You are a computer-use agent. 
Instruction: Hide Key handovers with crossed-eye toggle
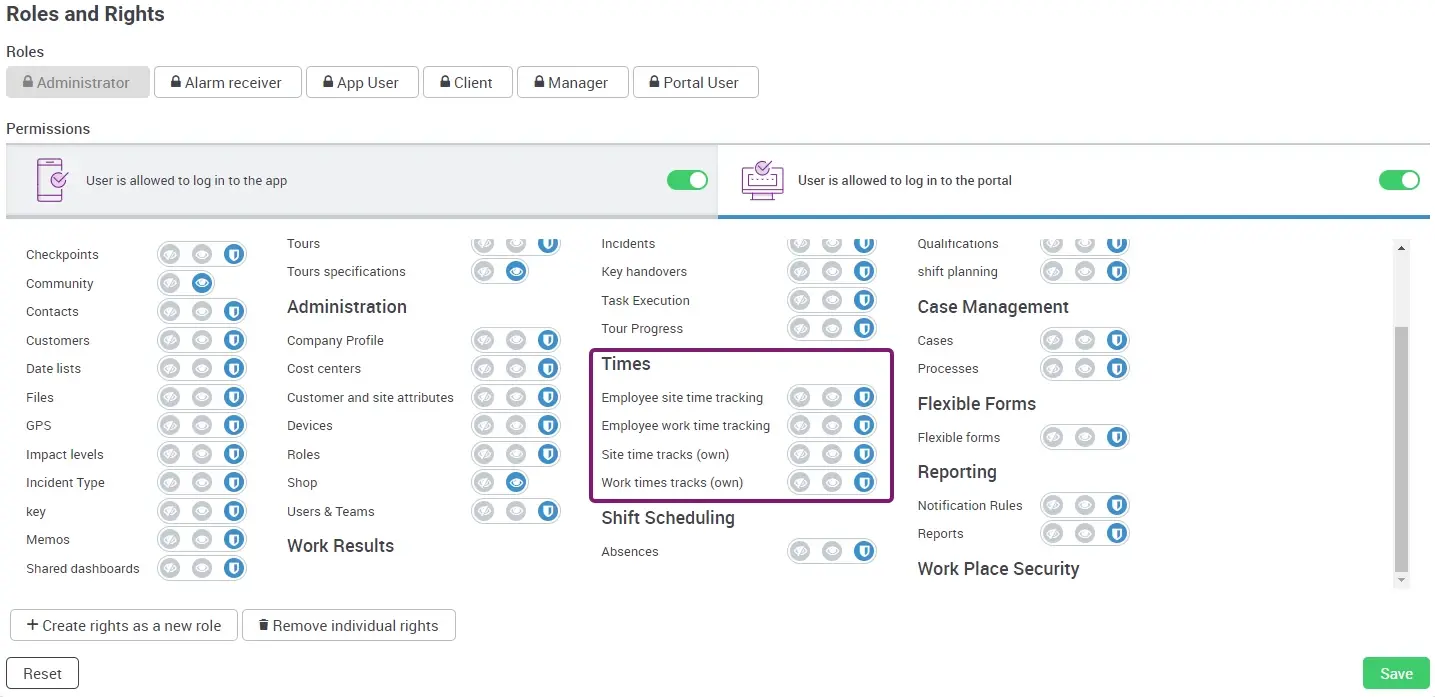(x=800, y=271)
